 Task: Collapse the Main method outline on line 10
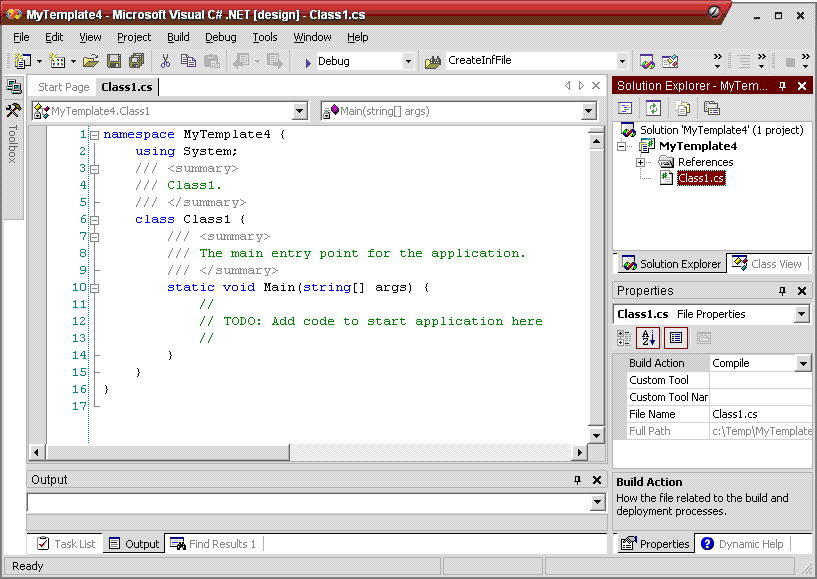click(95, 288)
